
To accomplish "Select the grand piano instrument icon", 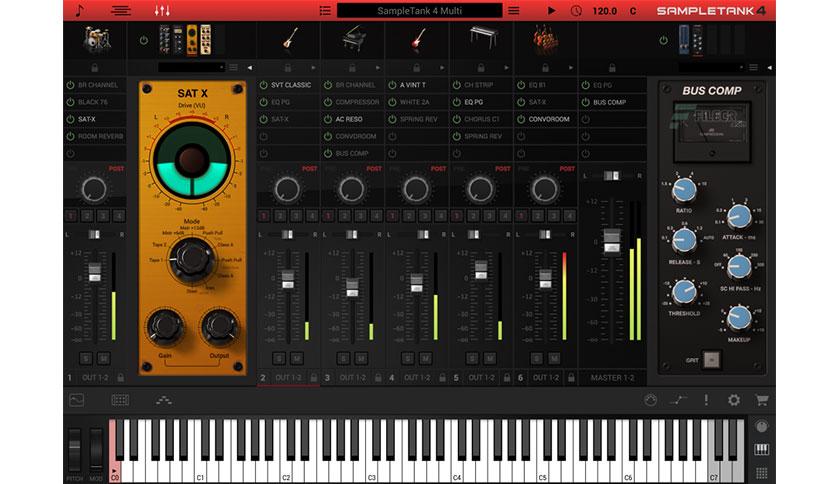I will tap(353, 39).
